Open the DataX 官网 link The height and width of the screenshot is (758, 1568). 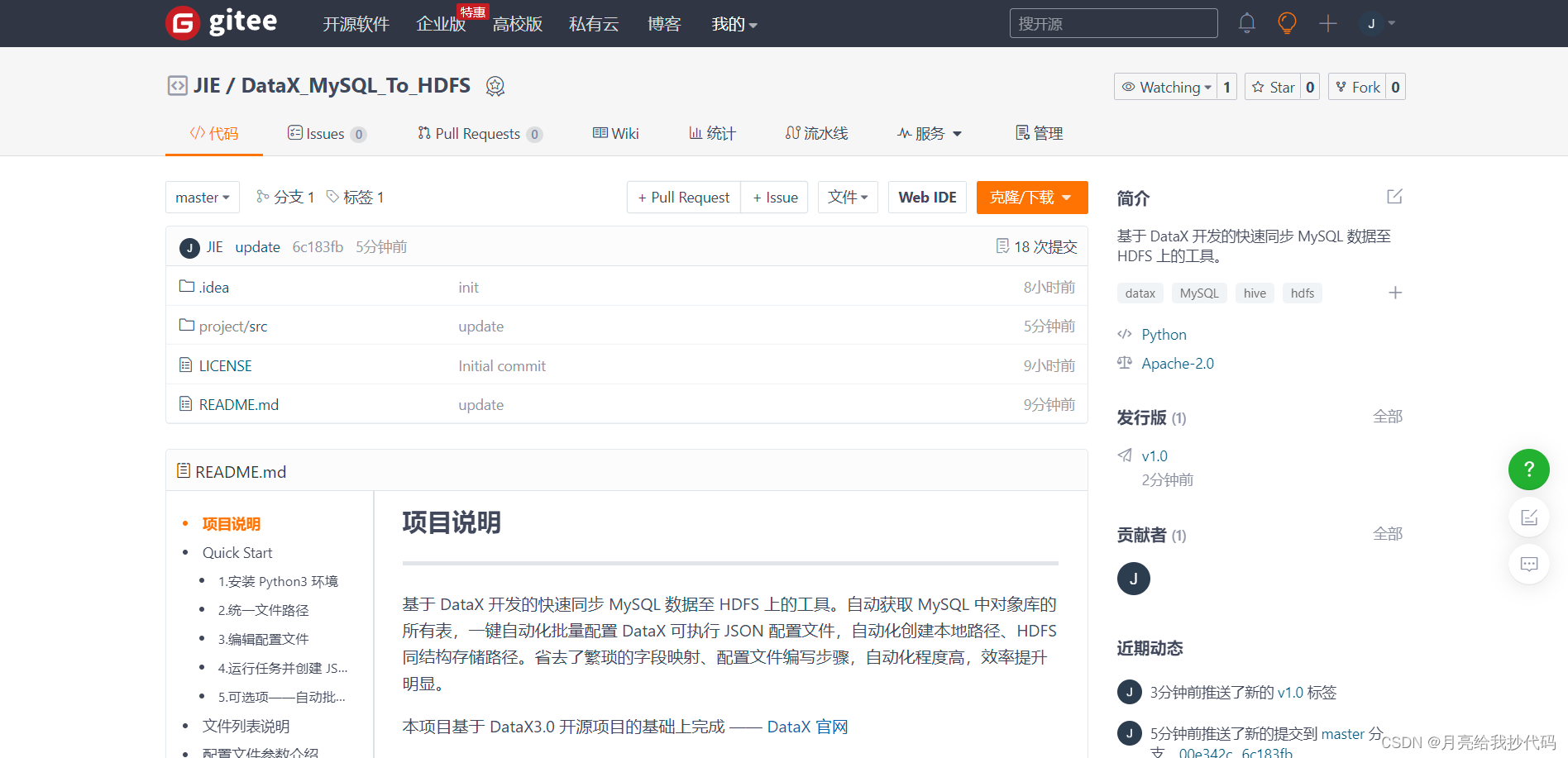(x=808, y=727)
